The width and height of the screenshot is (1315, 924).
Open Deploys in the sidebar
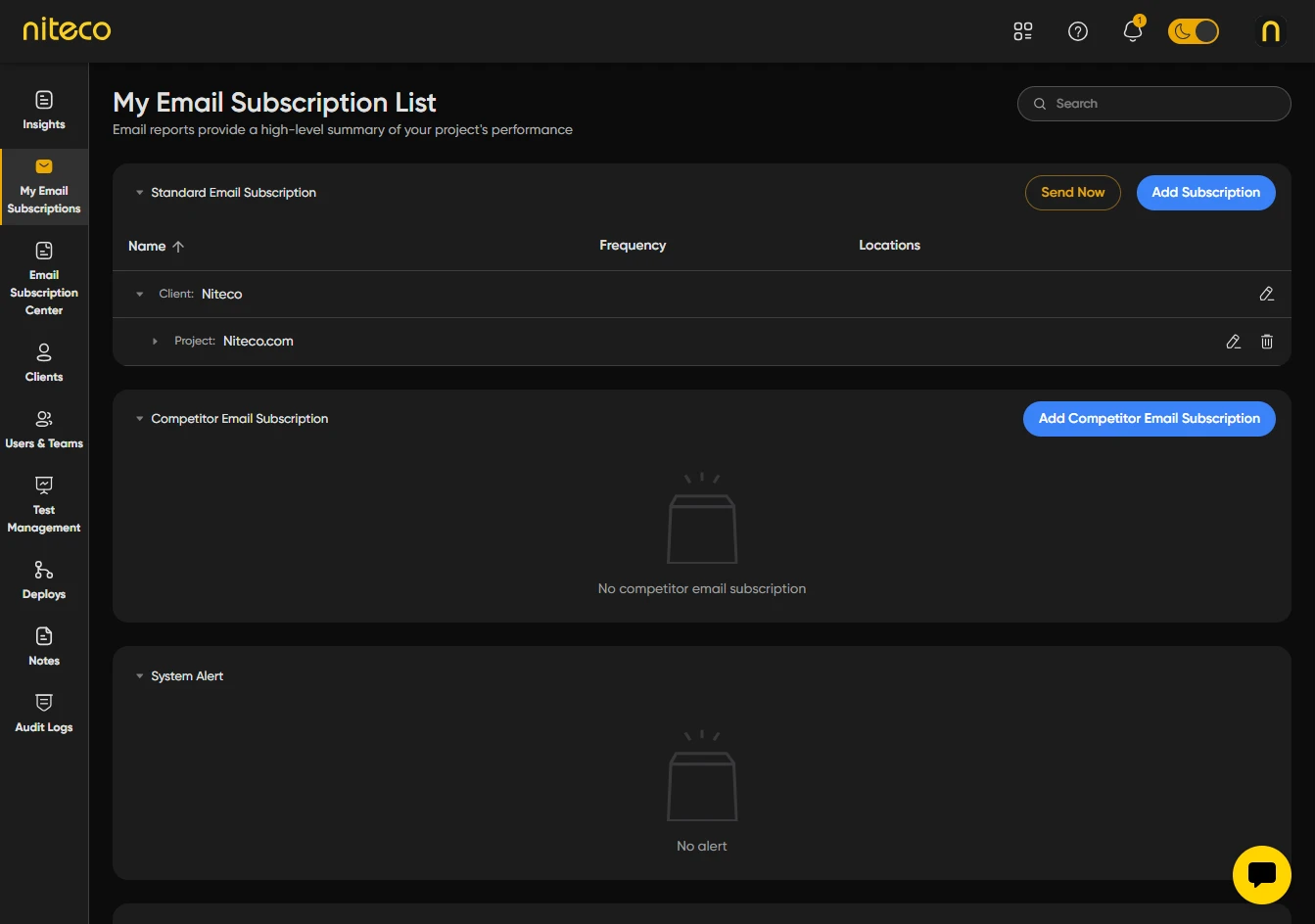(44, 580)
